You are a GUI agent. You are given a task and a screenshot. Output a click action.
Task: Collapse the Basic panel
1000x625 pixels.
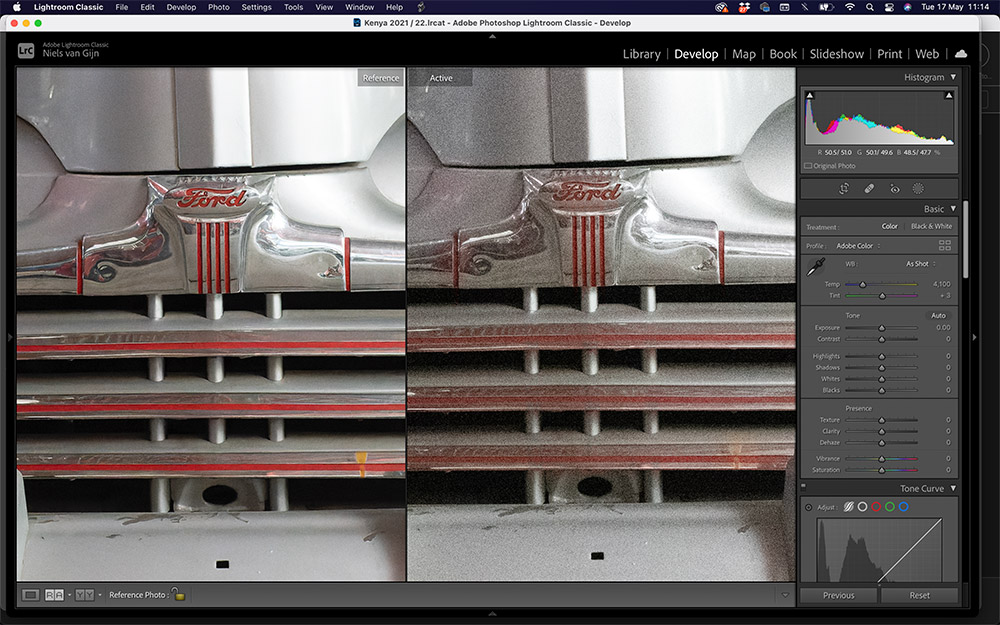point(953,209)
